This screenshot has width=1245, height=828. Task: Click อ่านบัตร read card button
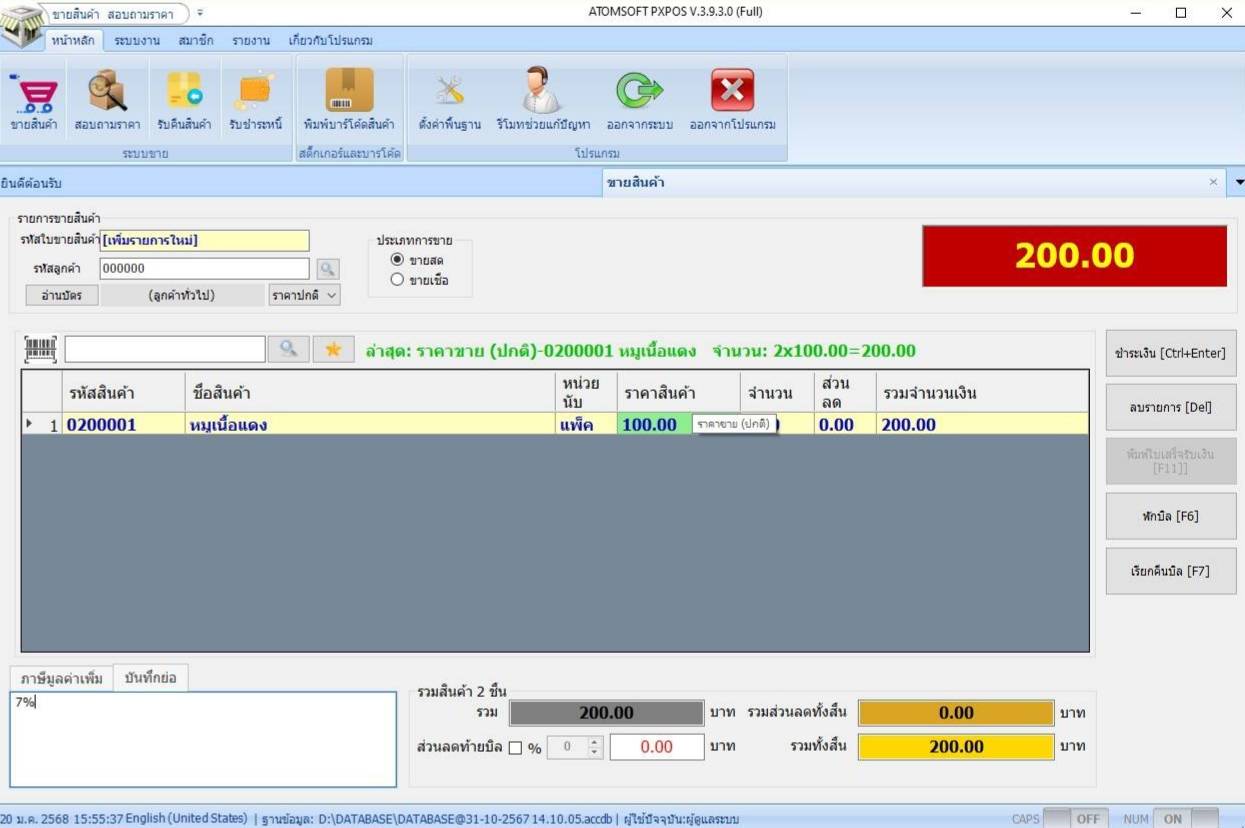tap(62, 295)
